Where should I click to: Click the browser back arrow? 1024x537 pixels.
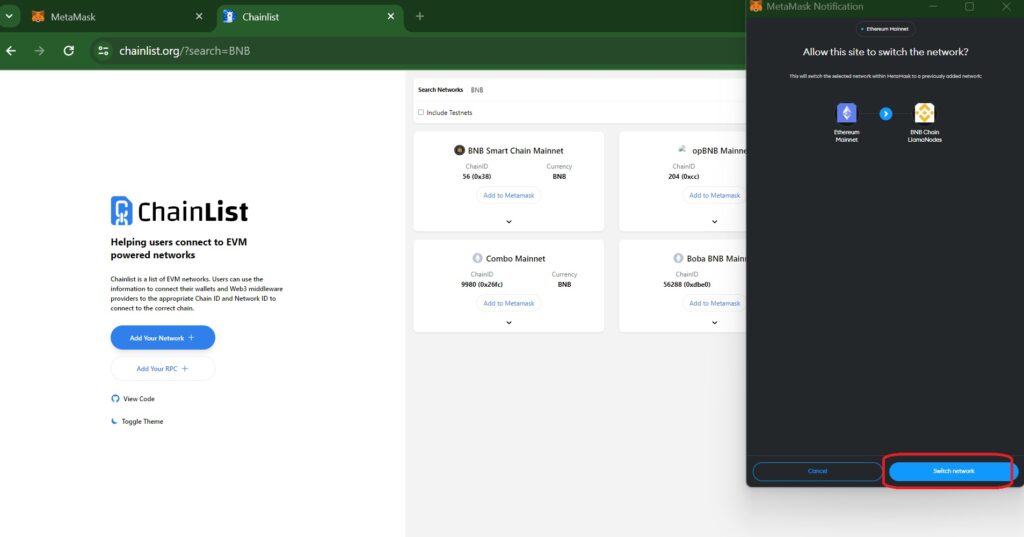click(11, 51)
